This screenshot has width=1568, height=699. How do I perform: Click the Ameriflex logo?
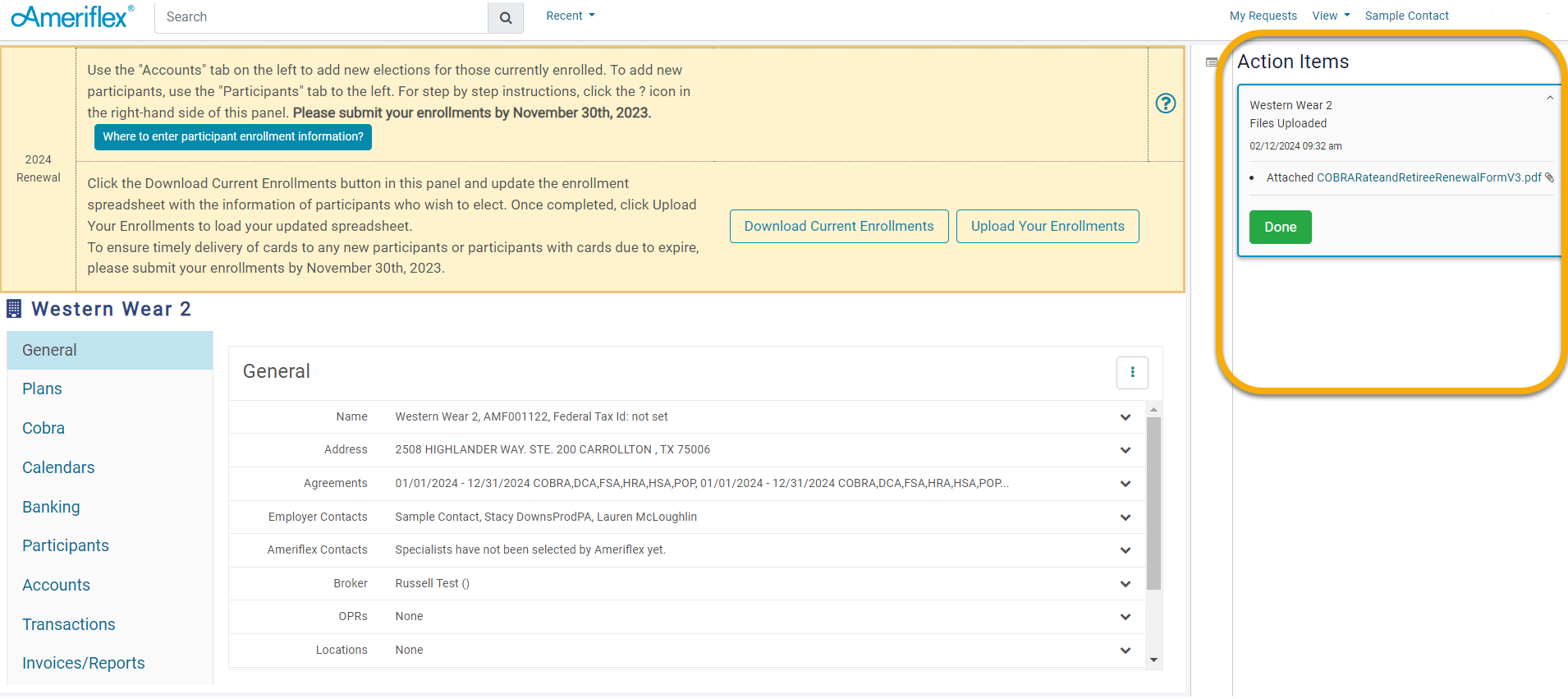(x=72, y=16)
